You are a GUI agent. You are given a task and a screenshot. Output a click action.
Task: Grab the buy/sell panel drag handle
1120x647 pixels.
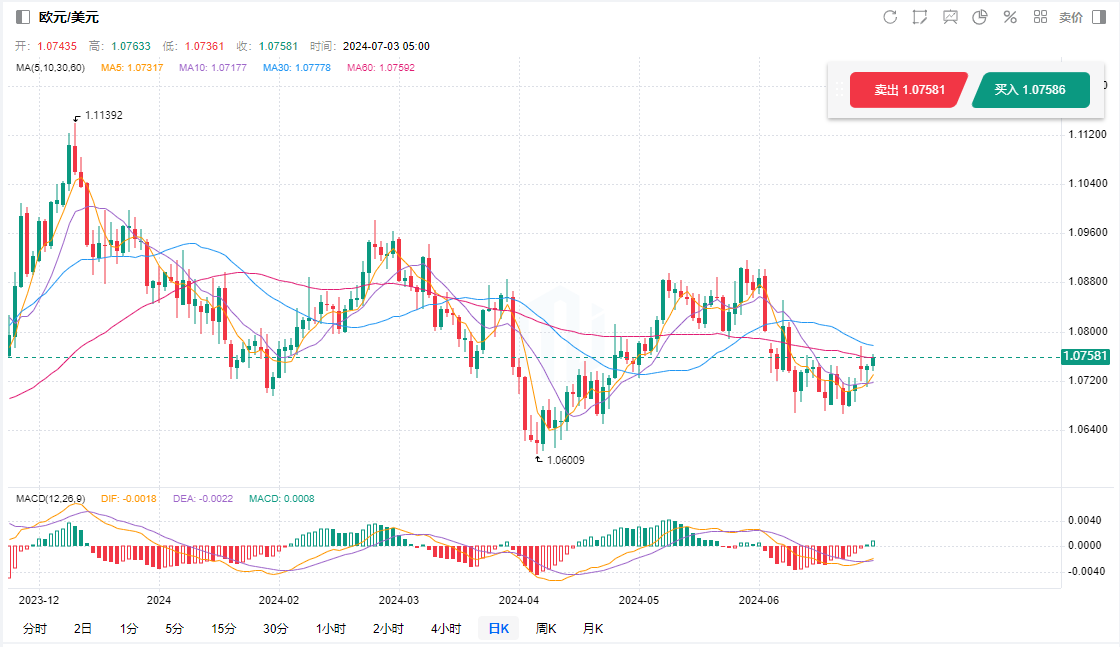838,90
